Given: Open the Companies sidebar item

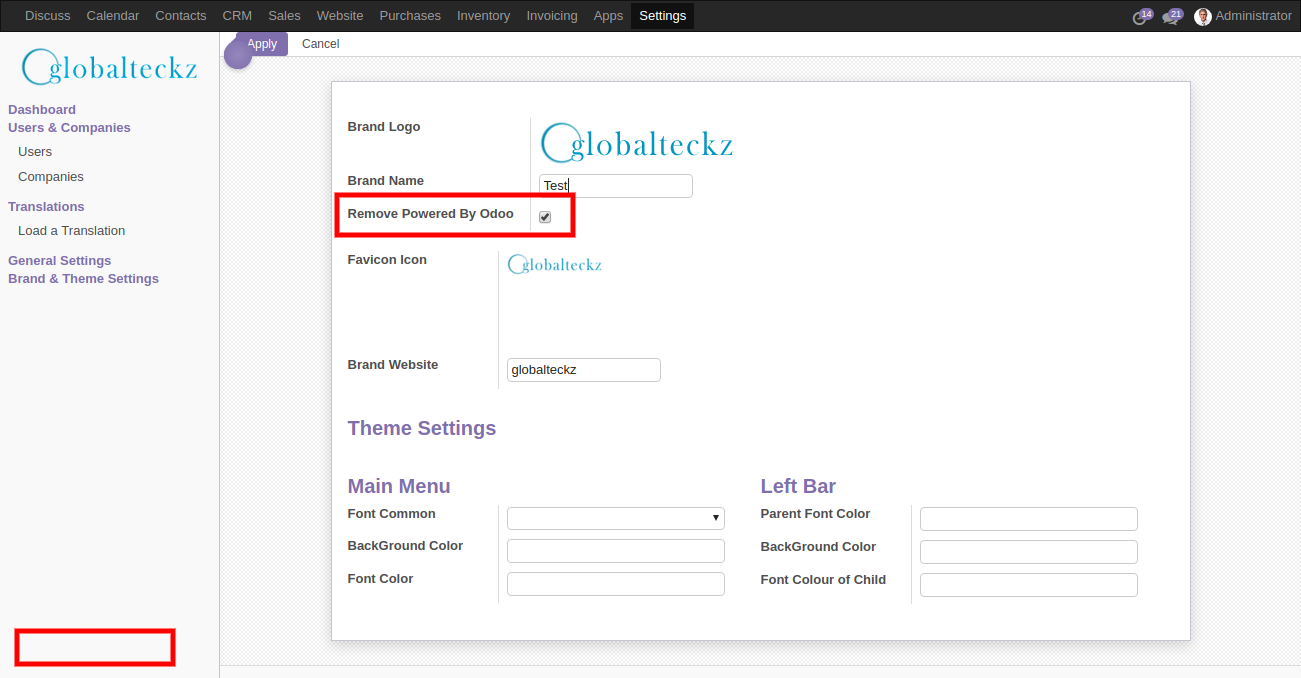Looking at the screenshot, I should pos(51,177).
